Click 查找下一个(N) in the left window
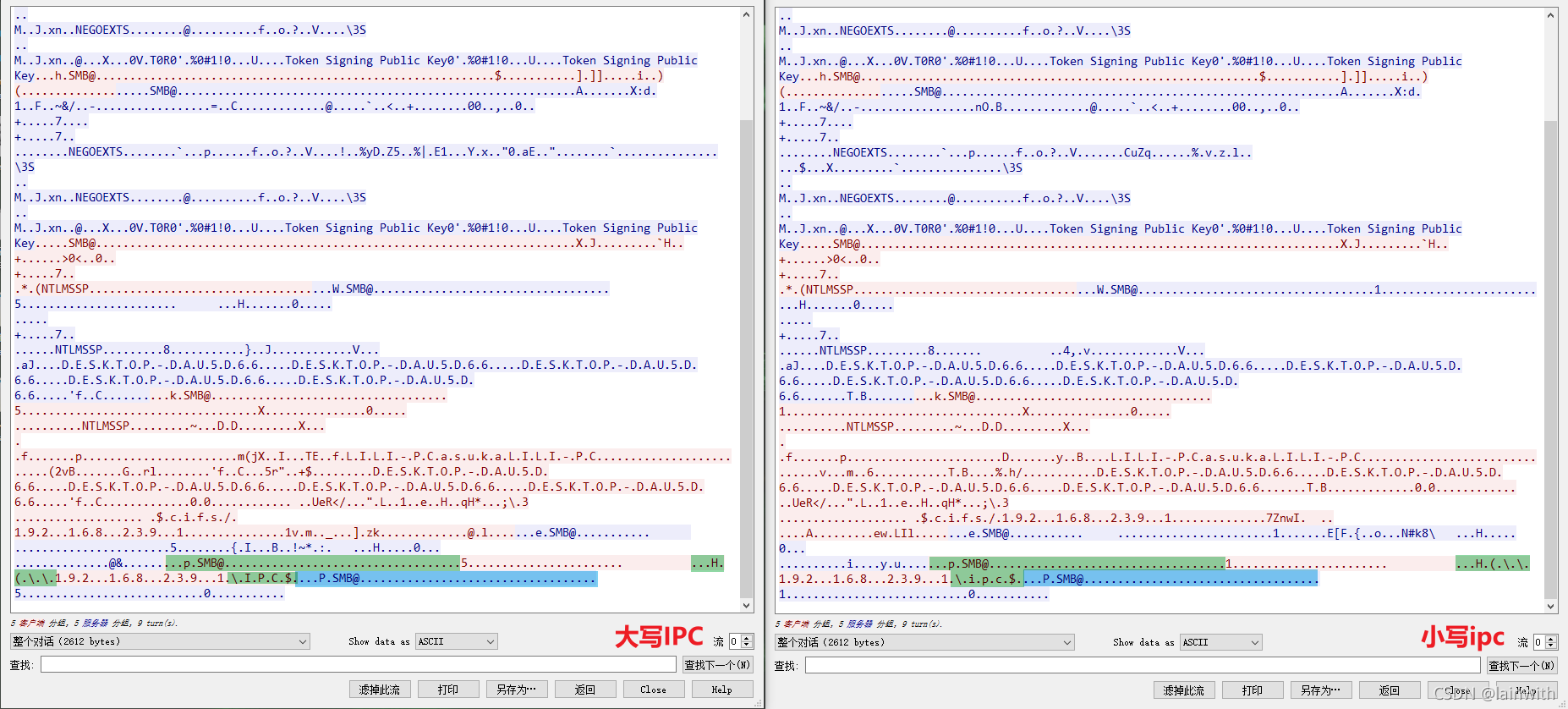 [717, 665]
